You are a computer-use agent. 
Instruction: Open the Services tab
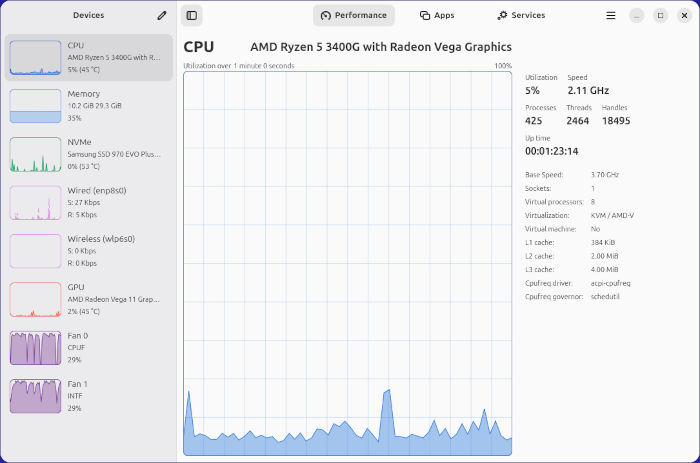point(521,16)
